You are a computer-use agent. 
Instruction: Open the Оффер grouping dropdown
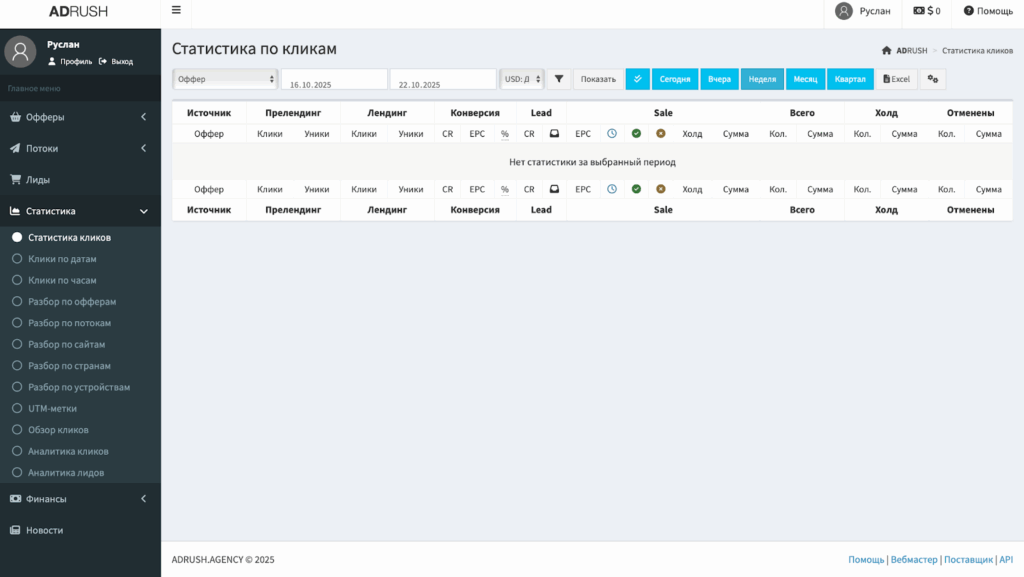225,79
